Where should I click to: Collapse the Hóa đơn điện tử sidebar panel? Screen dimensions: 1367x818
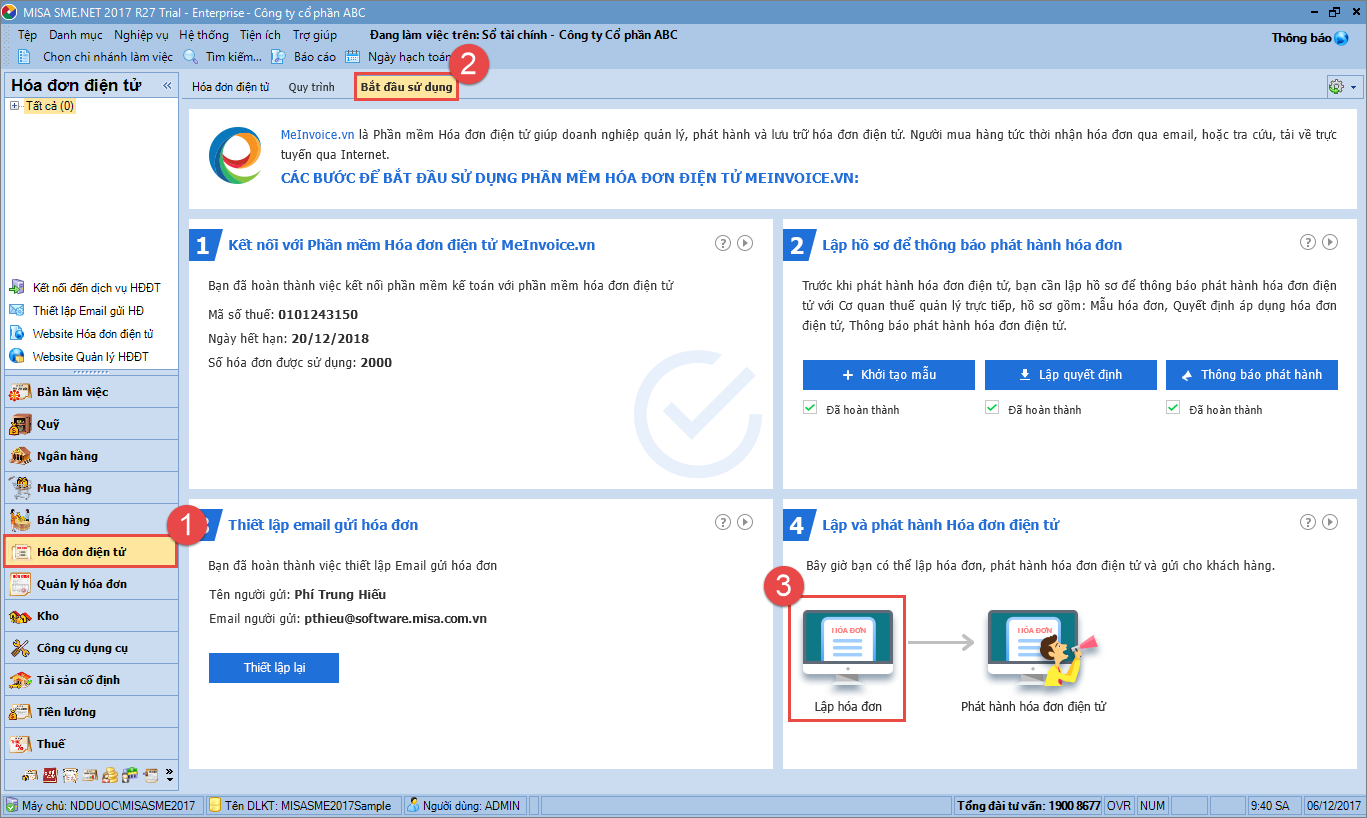coord(167,86)
